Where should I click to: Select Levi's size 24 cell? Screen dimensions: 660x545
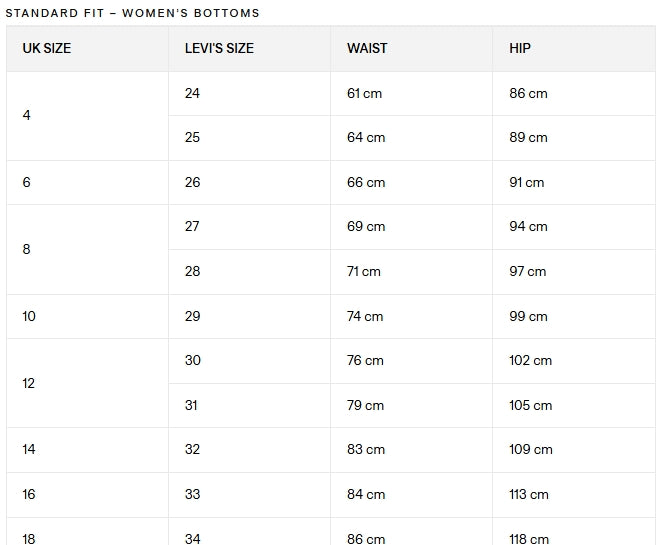(x=250, y=93)
